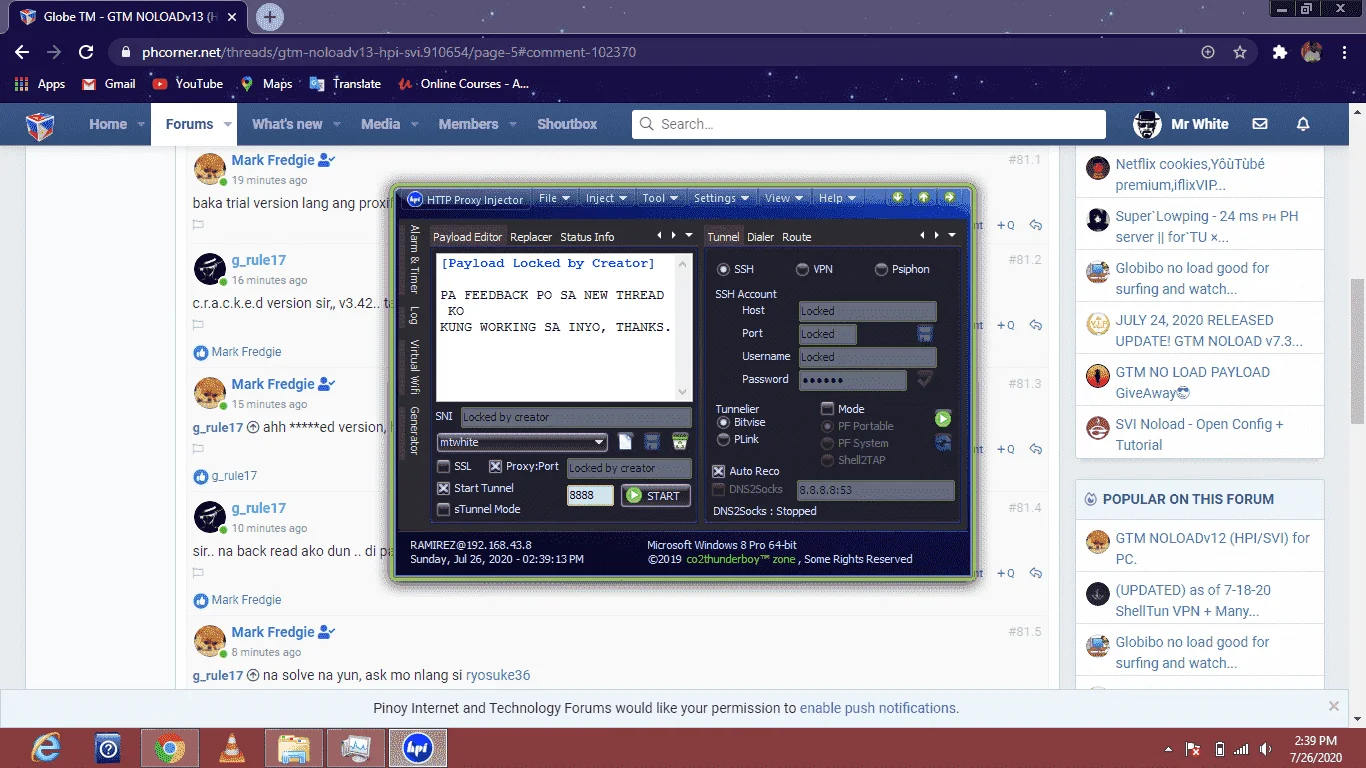Click the green play icon beside Mode
The image size is (1366, 768).
click(943, 418)
